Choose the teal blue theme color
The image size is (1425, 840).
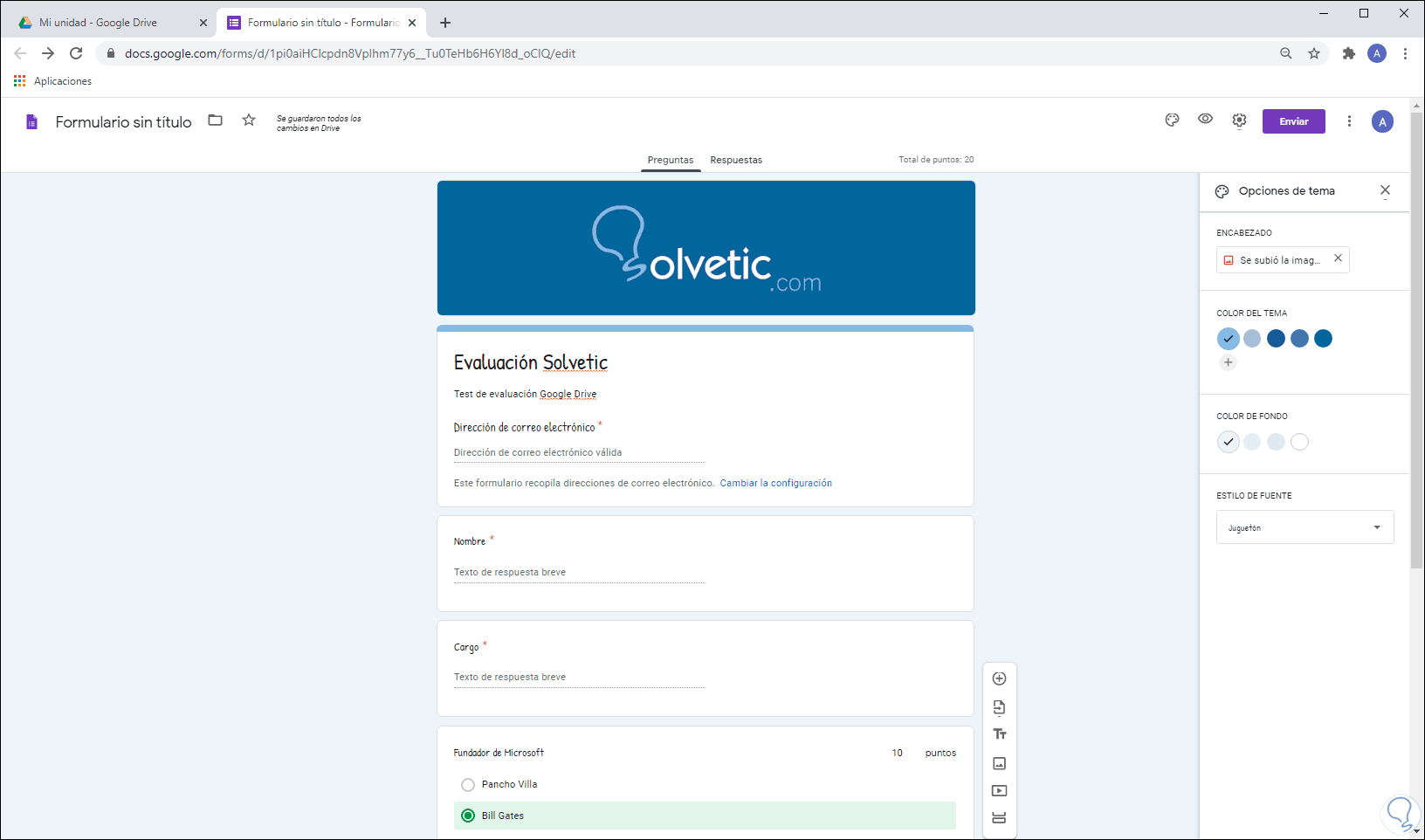point(1324,339)
